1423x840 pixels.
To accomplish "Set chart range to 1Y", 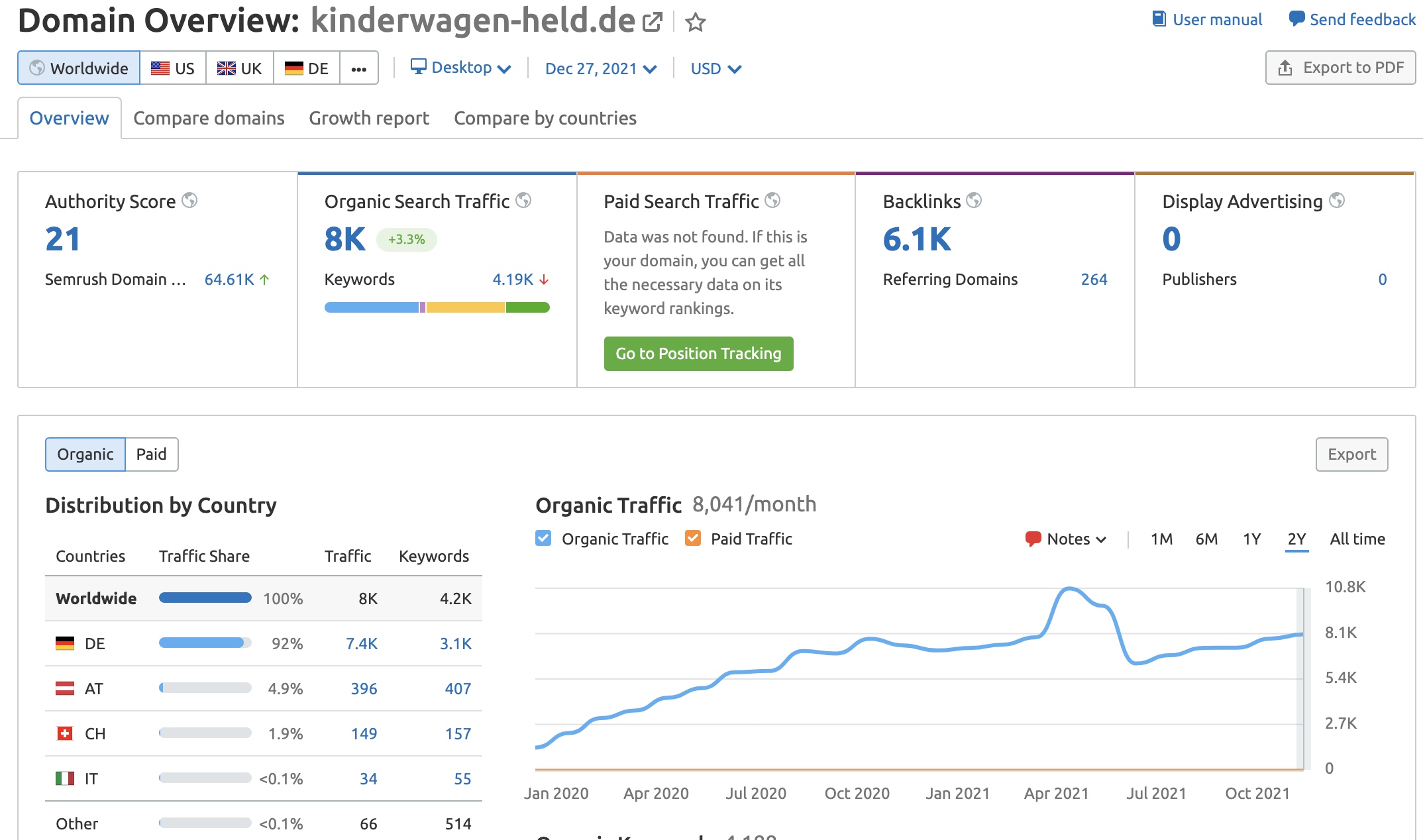I will click(x=1251, y=539).
